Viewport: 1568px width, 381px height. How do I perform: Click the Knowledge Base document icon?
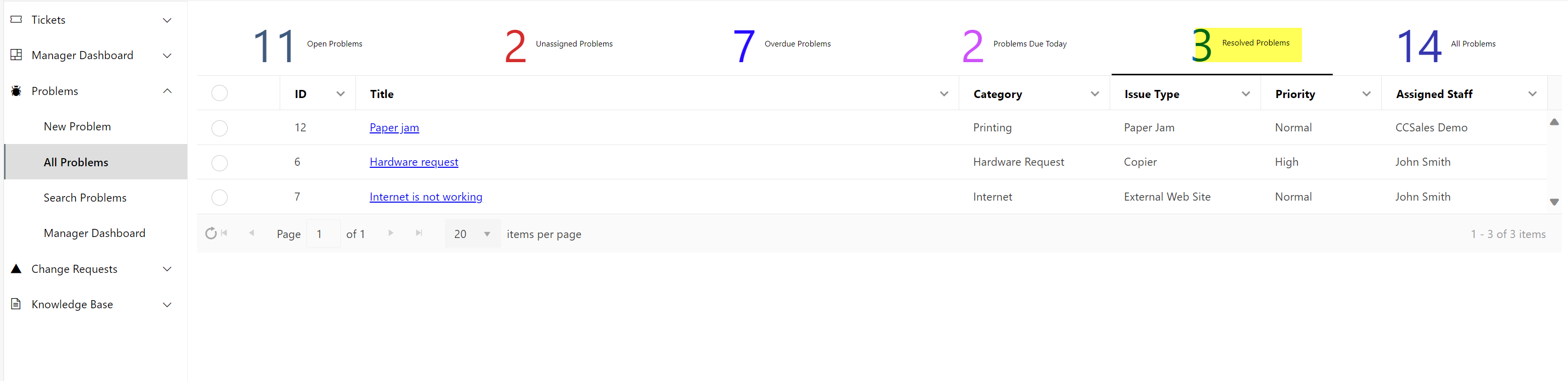click(x=17, y=304)
